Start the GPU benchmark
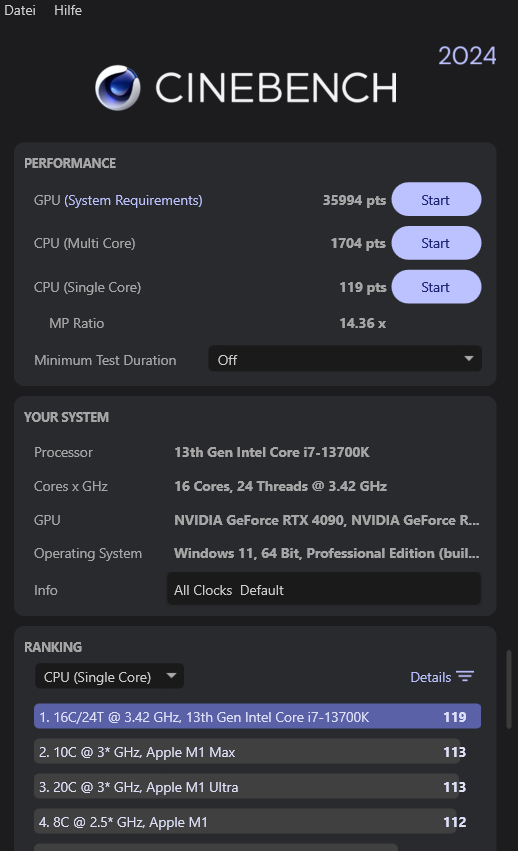The height and width of the screenshot is (851, 518). point(436,200)
